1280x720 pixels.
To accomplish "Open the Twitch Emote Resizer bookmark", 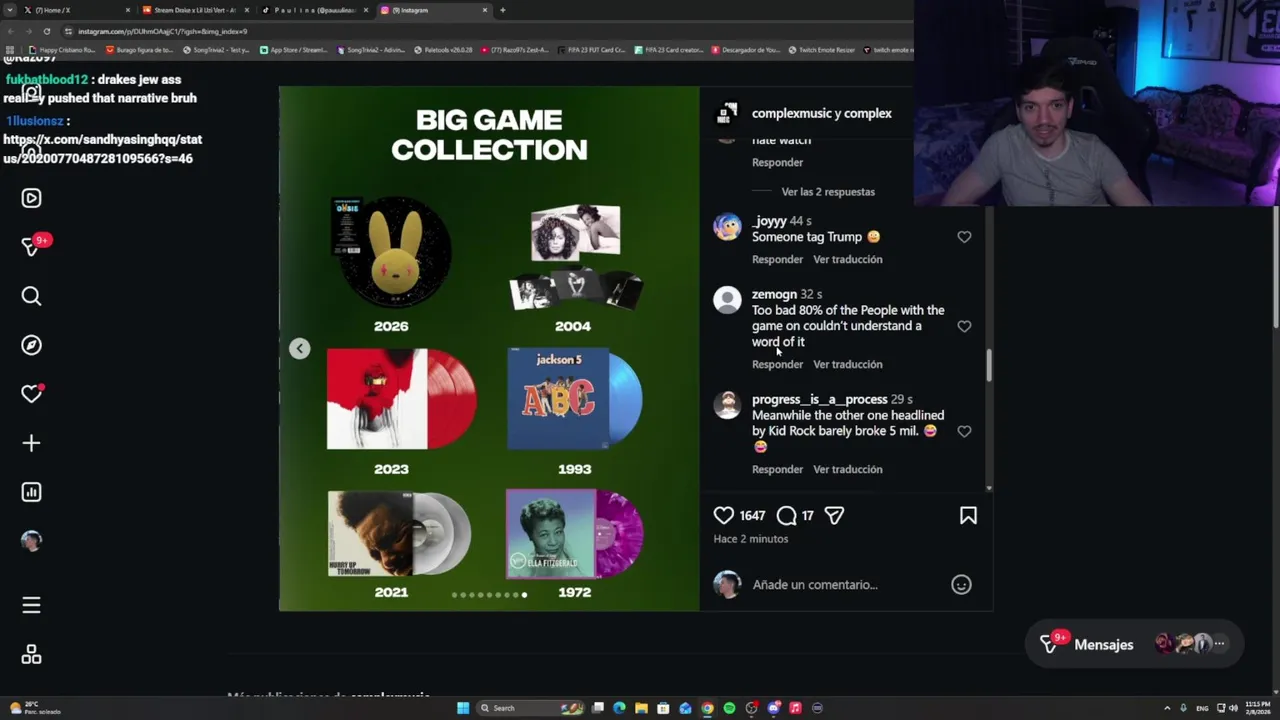I will point(821,50).
